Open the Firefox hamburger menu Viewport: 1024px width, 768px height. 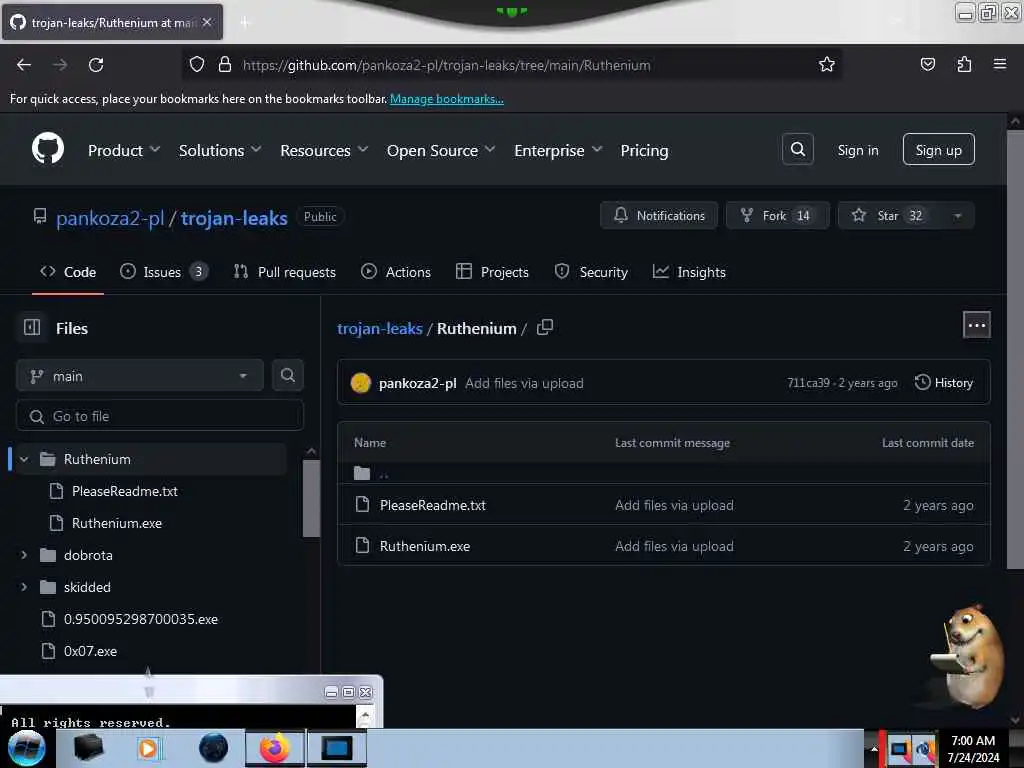[x=1000, y=65]
